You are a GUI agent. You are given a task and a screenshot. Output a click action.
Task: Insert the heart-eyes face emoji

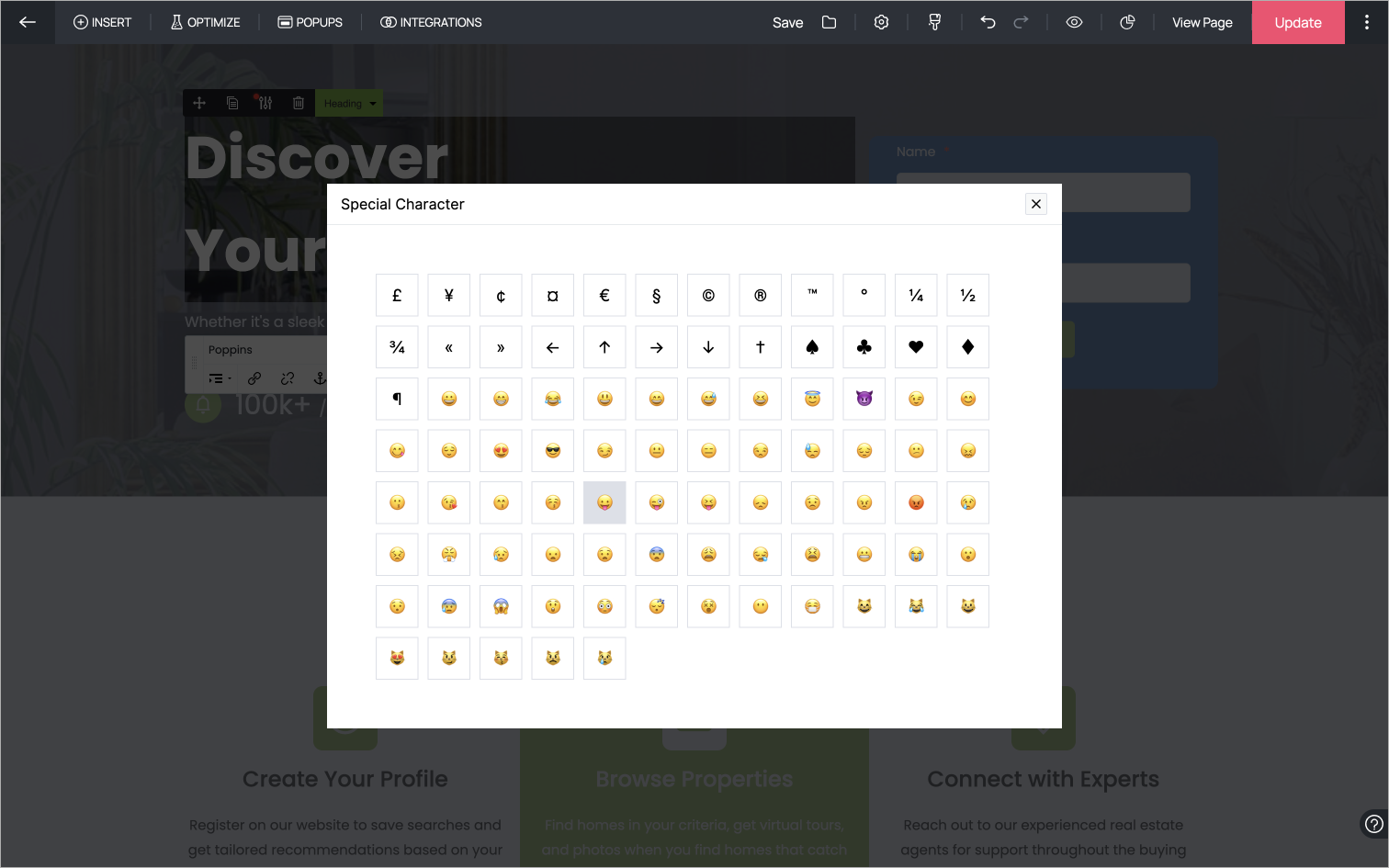[501, 451]
